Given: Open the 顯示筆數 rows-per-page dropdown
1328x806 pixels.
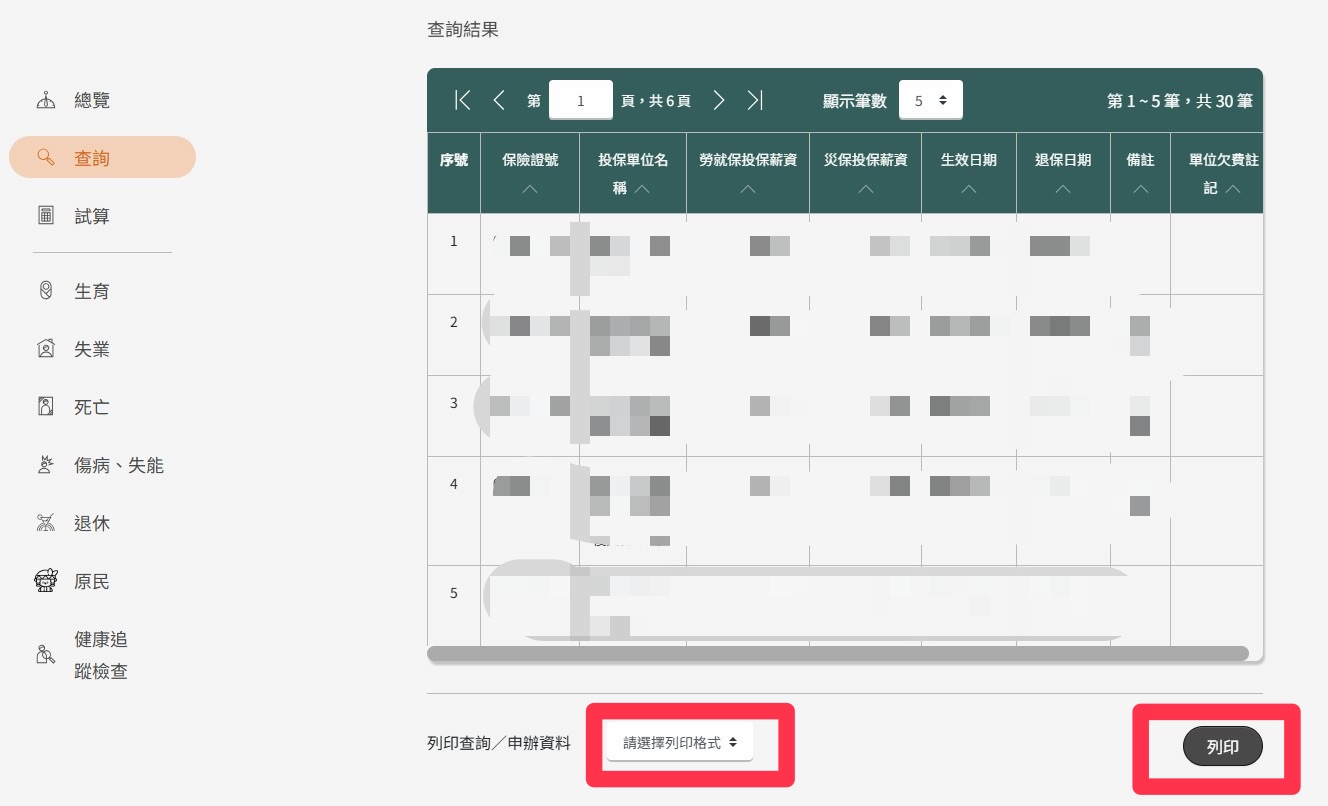Looking at the screenshot, I should [930, 101].
